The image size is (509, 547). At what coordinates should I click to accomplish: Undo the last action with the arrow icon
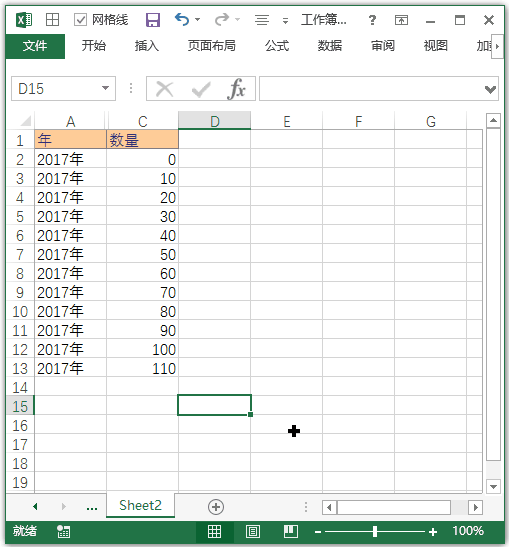(182, 20)
